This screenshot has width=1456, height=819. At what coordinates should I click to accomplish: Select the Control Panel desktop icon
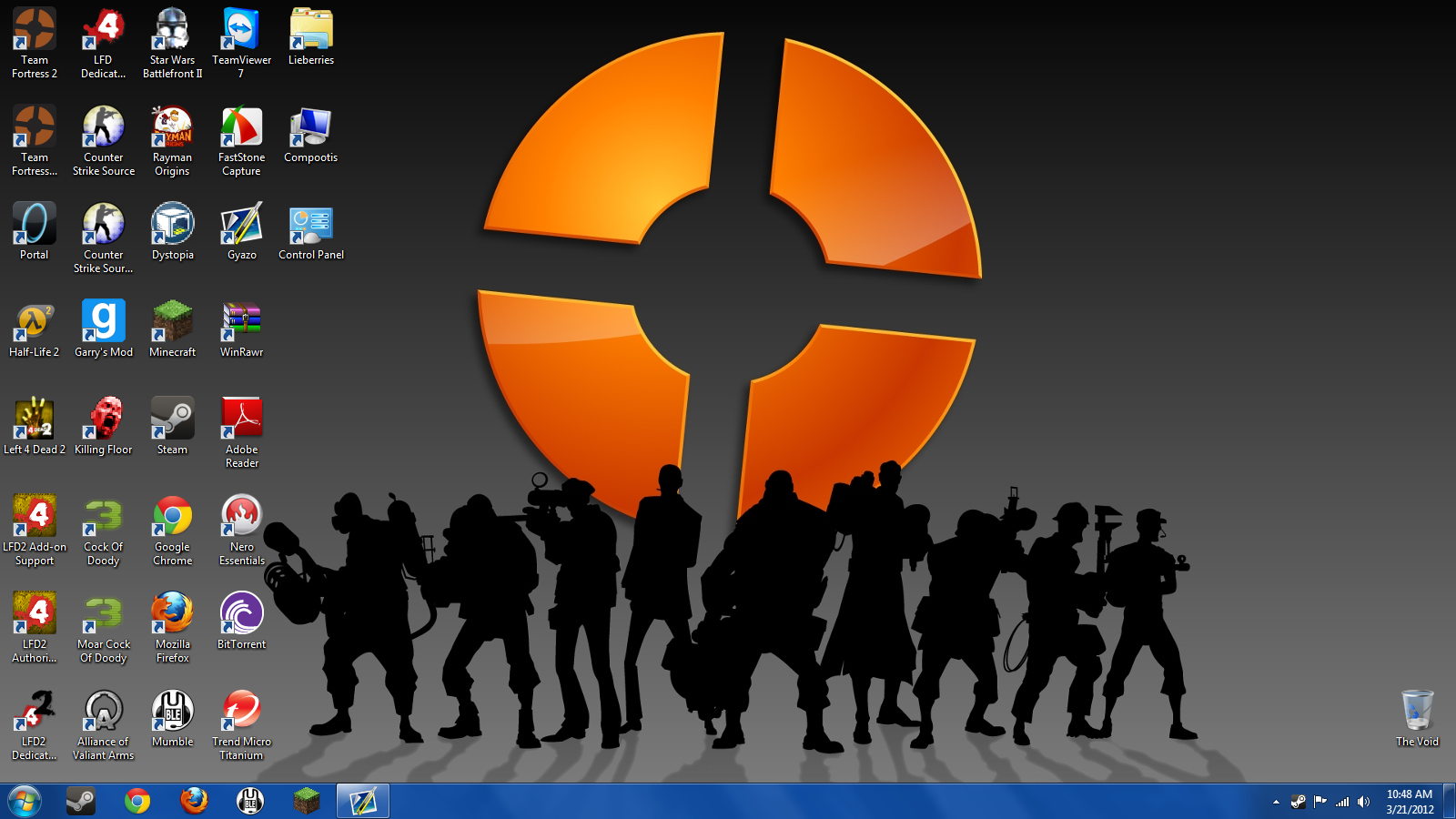click(311, 231)
